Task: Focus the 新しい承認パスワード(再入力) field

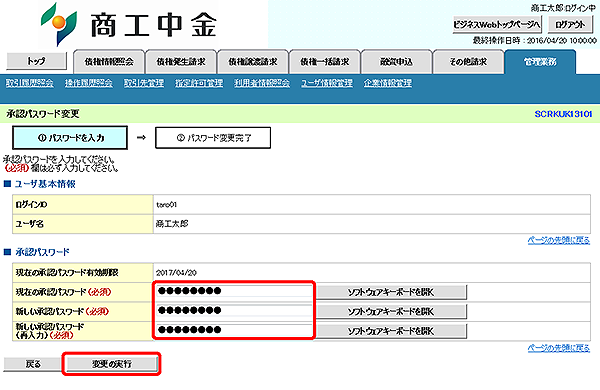Action: coord(234,330)
